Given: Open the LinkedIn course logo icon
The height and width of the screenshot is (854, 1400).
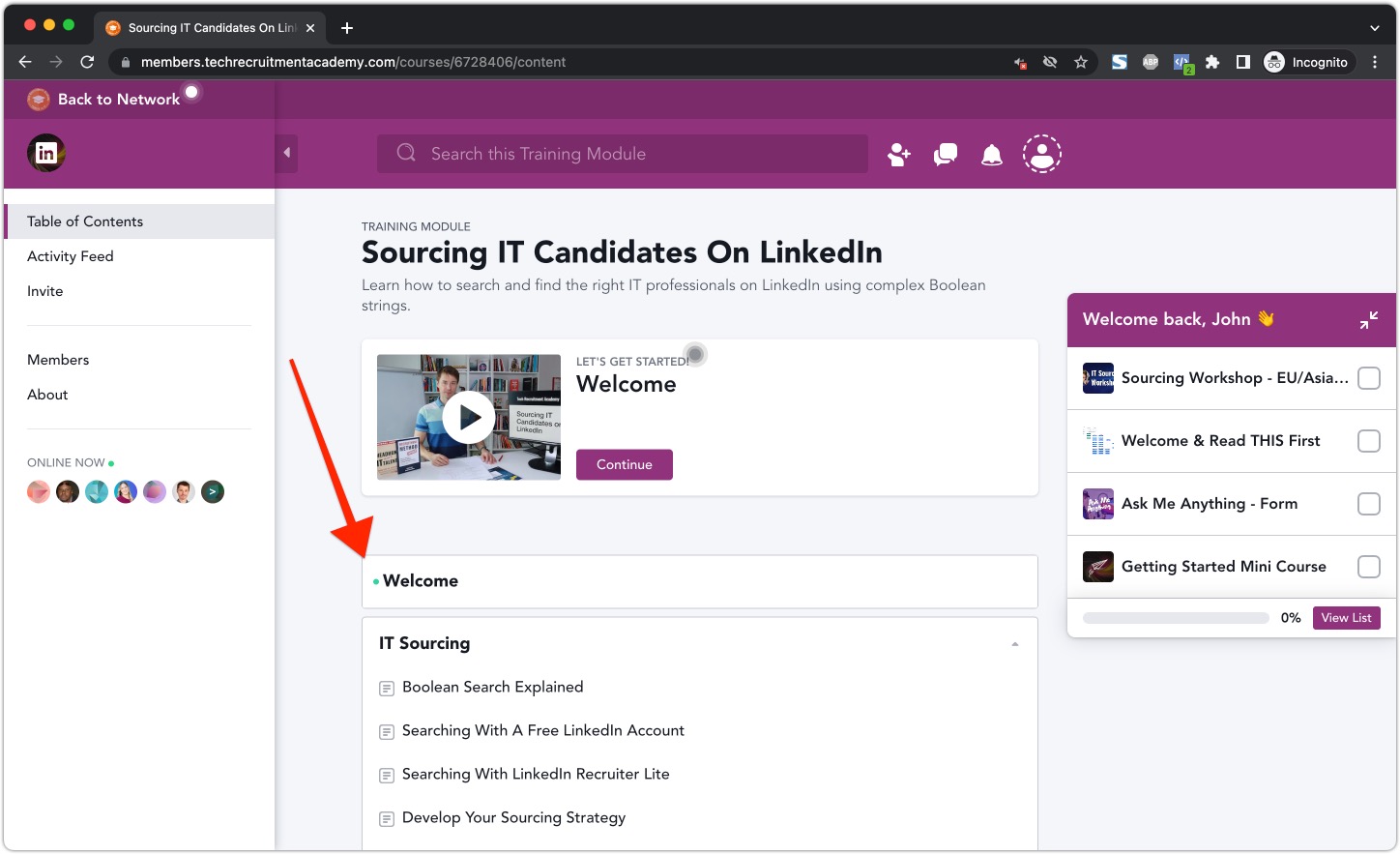Looking at the screenshot, I should tap(45, 153).
